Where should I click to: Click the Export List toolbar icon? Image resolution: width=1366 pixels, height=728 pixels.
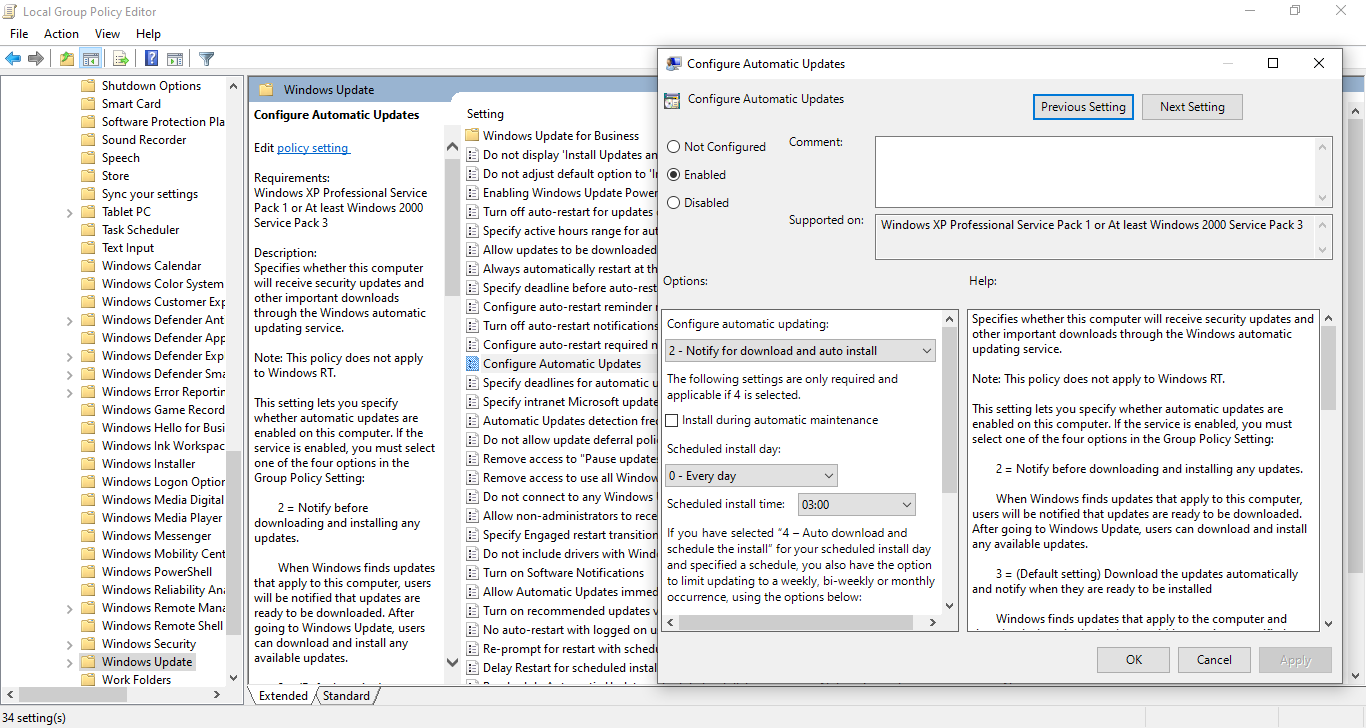point(120,59)
